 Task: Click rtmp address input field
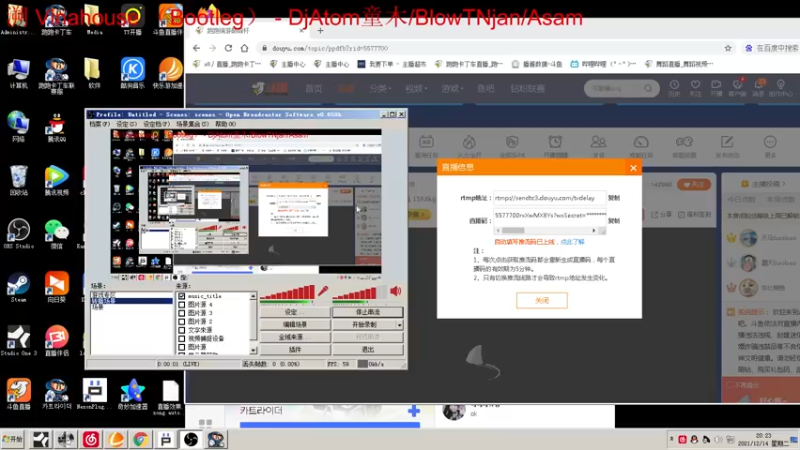click(x=549, y=198)
